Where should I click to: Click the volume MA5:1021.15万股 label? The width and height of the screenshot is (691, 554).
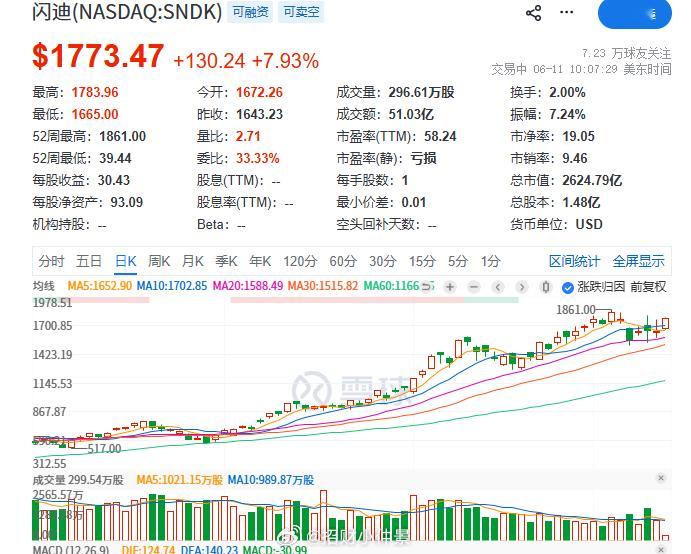180,480
